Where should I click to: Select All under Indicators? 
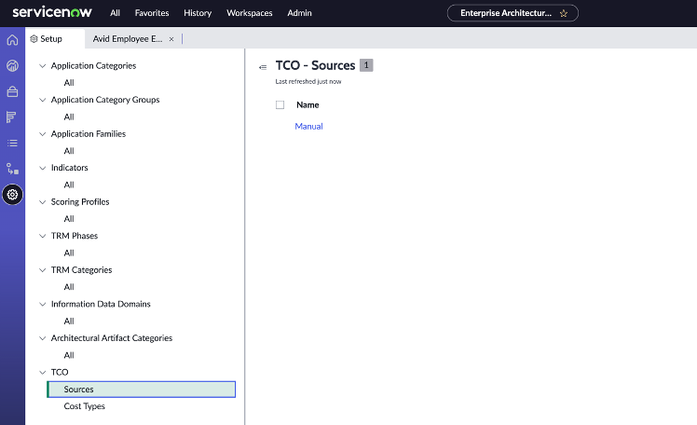coord(69,185)
